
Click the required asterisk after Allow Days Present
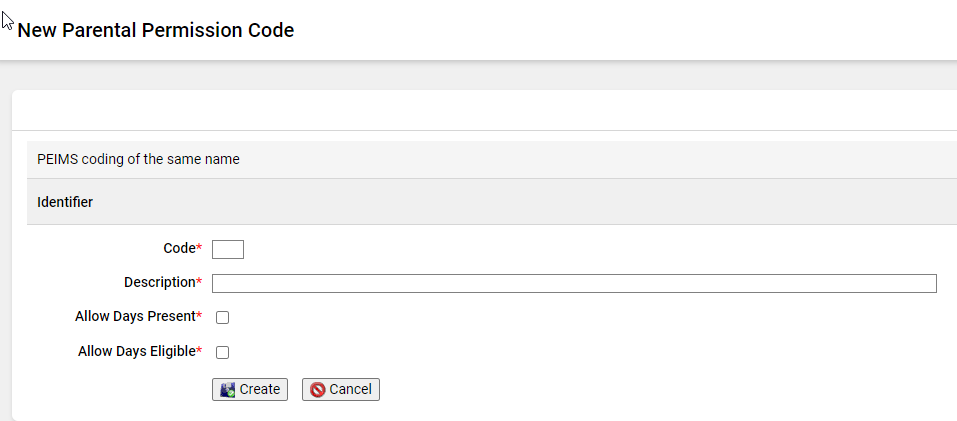coord(199,315)
